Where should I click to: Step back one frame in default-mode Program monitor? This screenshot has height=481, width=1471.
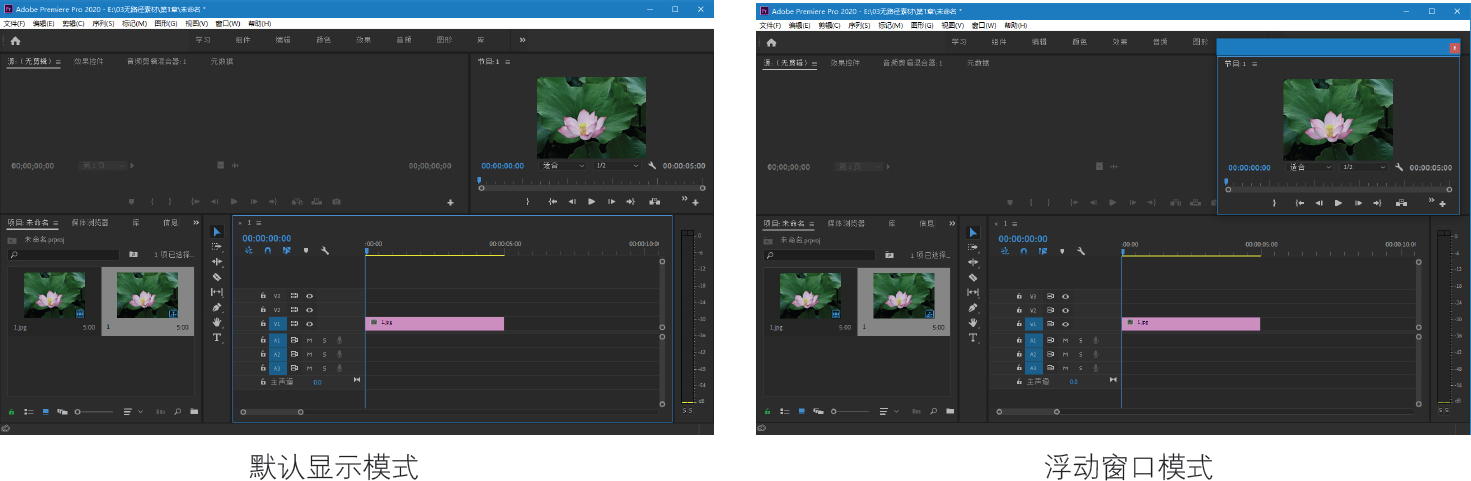(572, 202)
